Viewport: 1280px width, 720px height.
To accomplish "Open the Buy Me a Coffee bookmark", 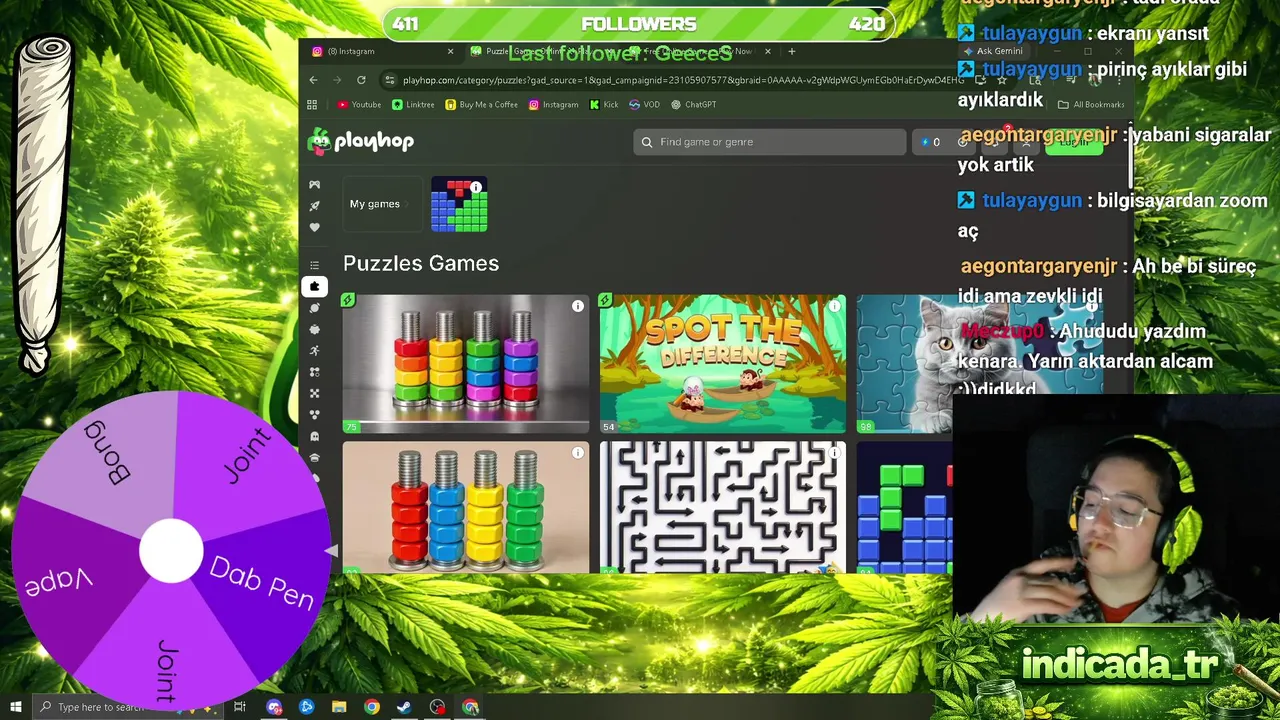I will pyautogui.click(x=481, y=104).
